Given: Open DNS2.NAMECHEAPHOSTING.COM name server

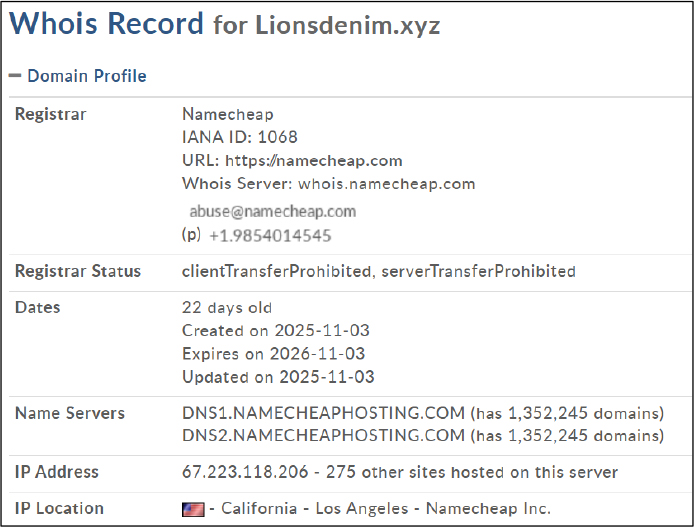Looking at the screenshot, I should click(x=323, y=436).
